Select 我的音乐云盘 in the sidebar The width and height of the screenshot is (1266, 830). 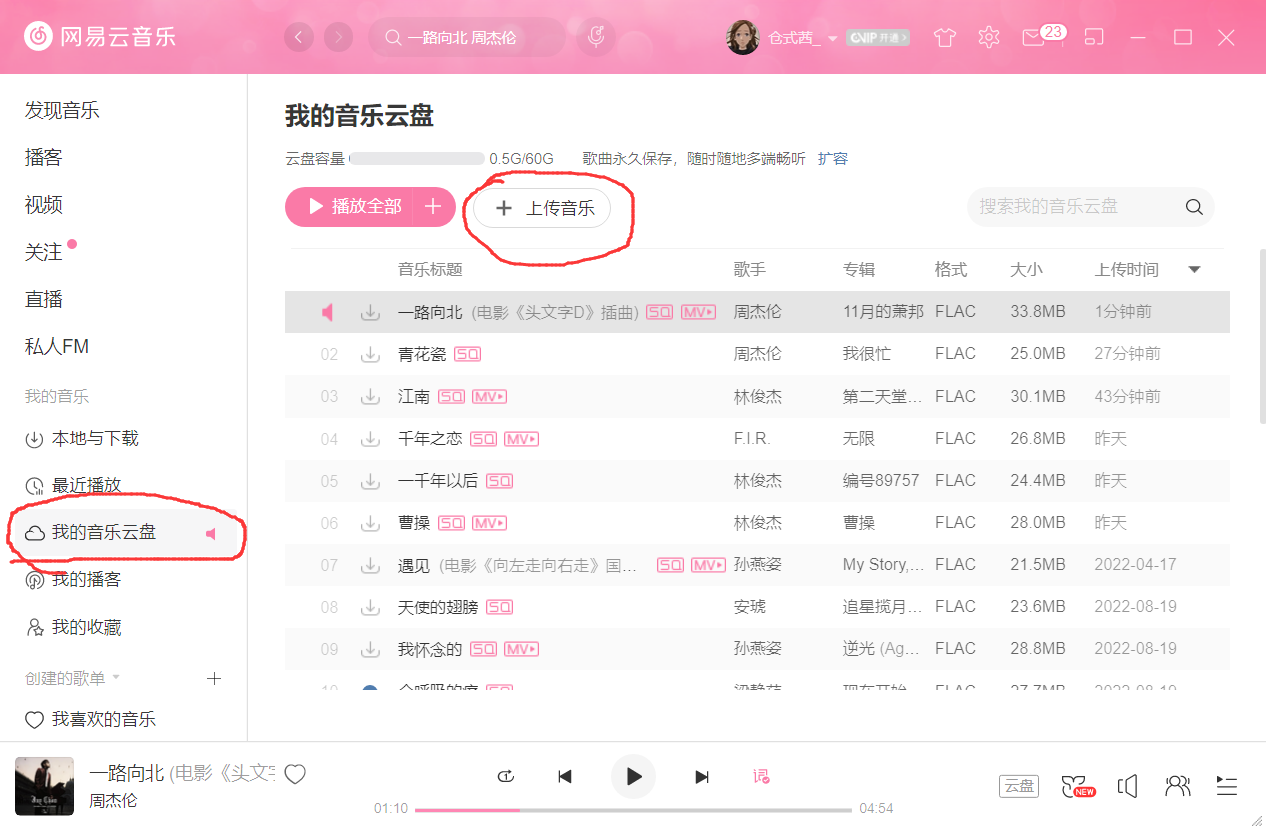[124, 533]
